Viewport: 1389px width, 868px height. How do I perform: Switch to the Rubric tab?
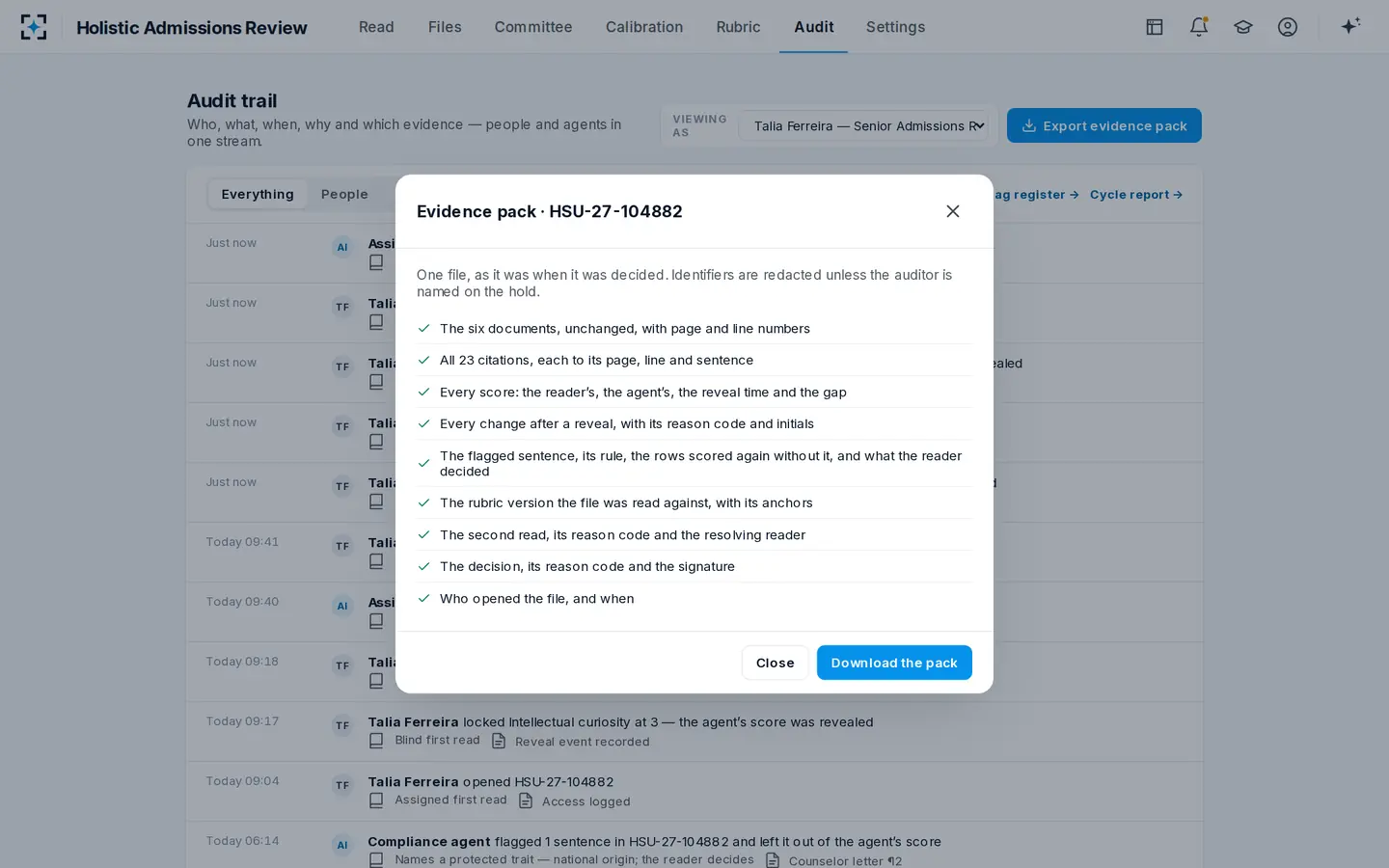pos(738,27)
